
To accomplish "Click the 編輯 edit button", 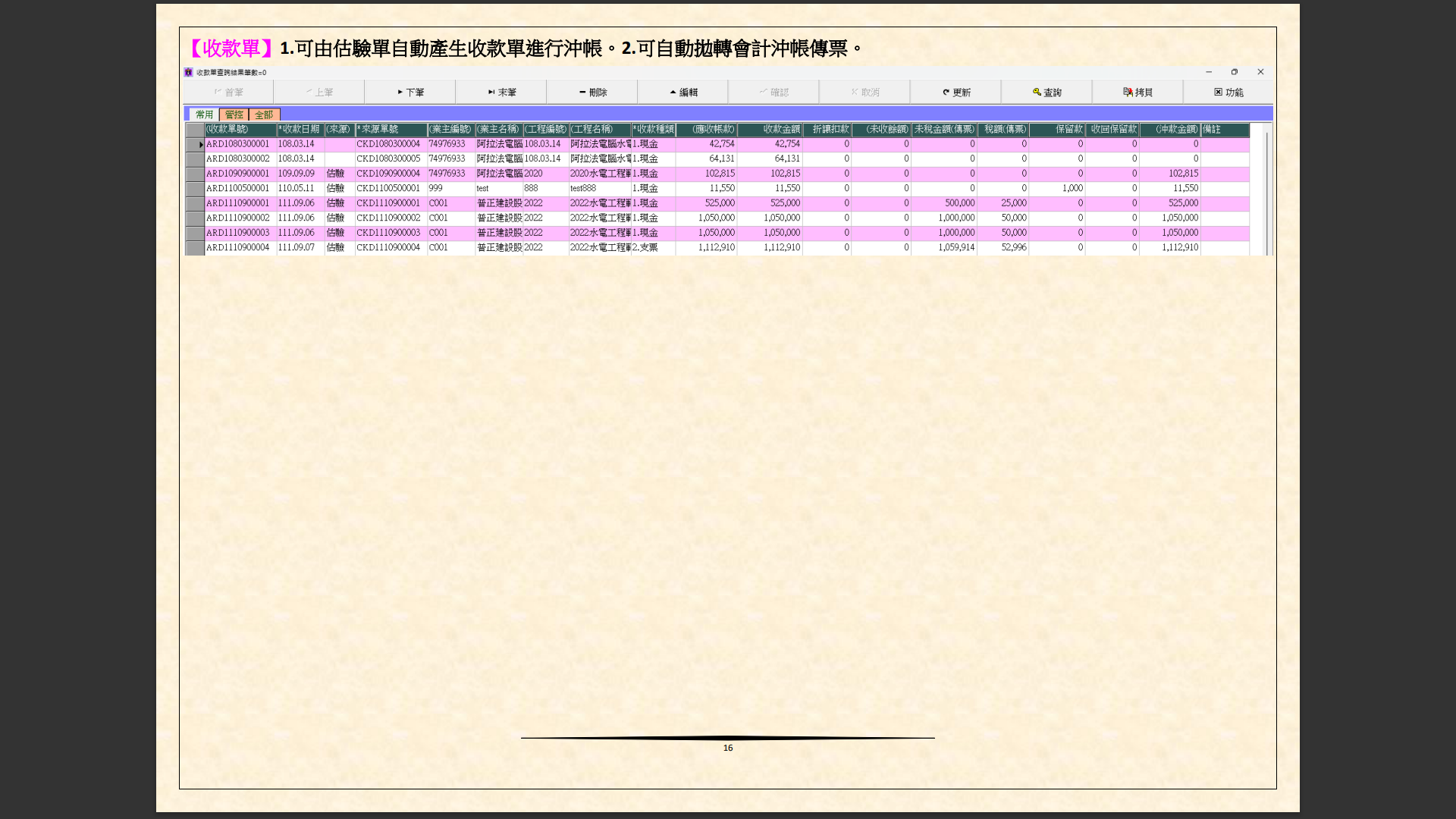I will click(x=683, y=92).
